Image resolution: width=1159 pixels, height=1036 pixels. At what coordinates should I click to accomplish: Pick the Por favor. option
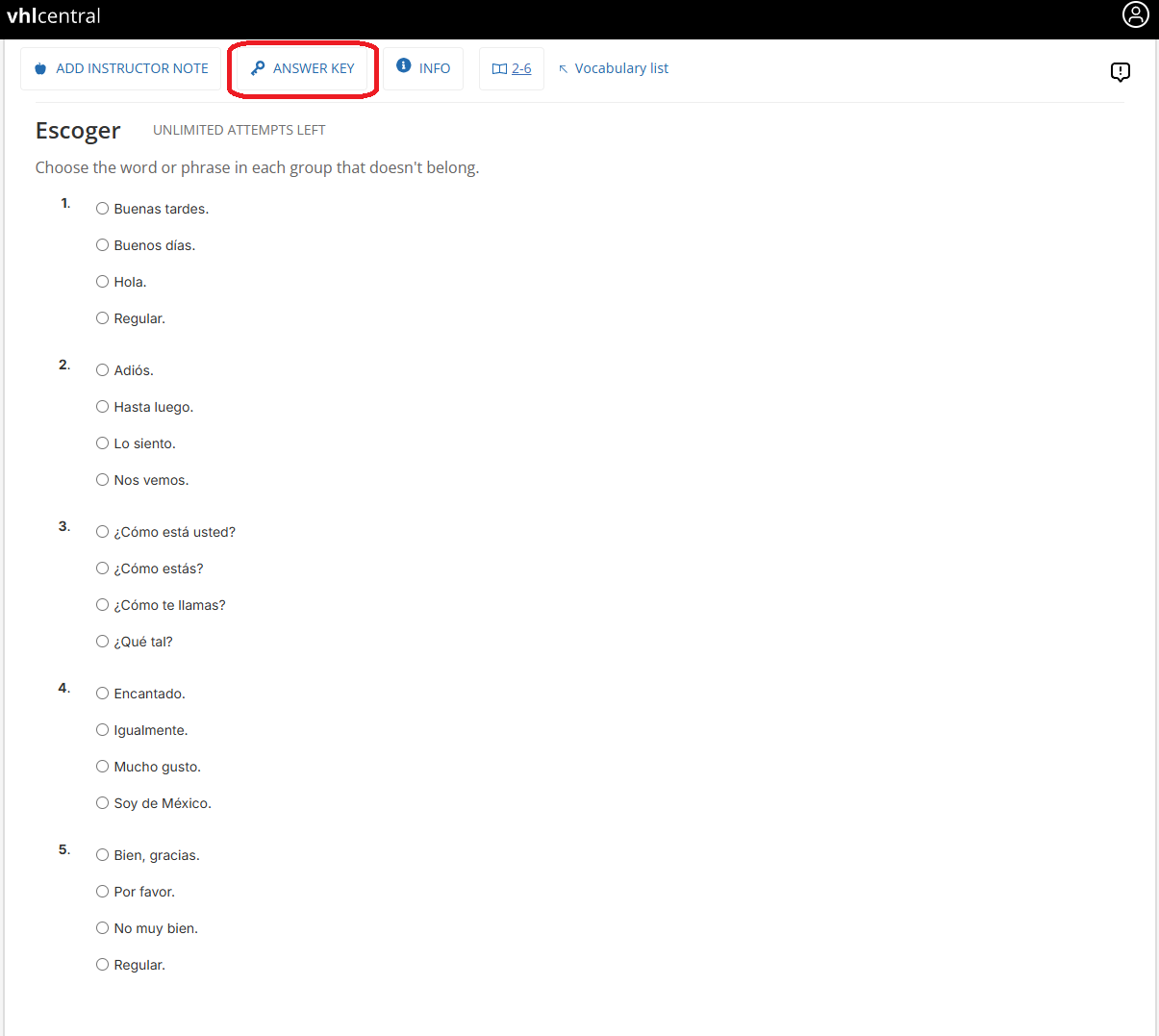click(102, 892)
